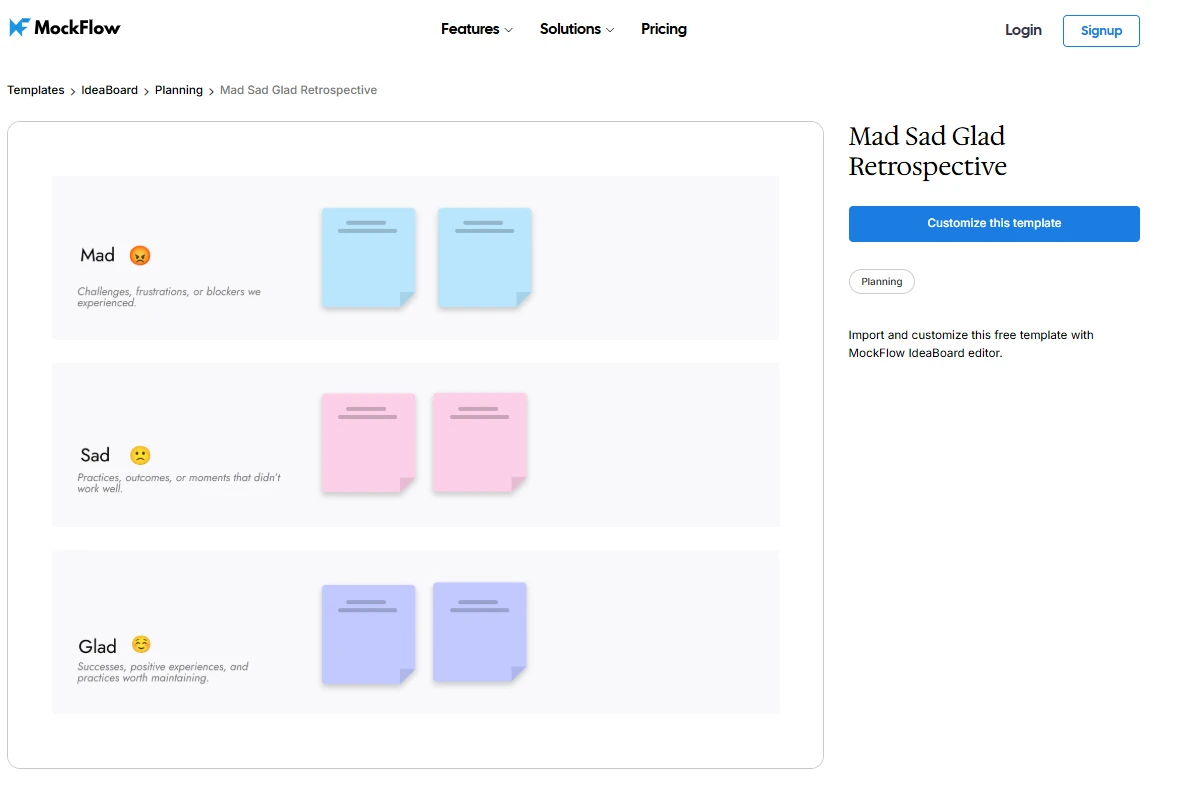Open the Pricing page
The height and width of the screenshot is (795, 1193).
(x=663, y=29)
